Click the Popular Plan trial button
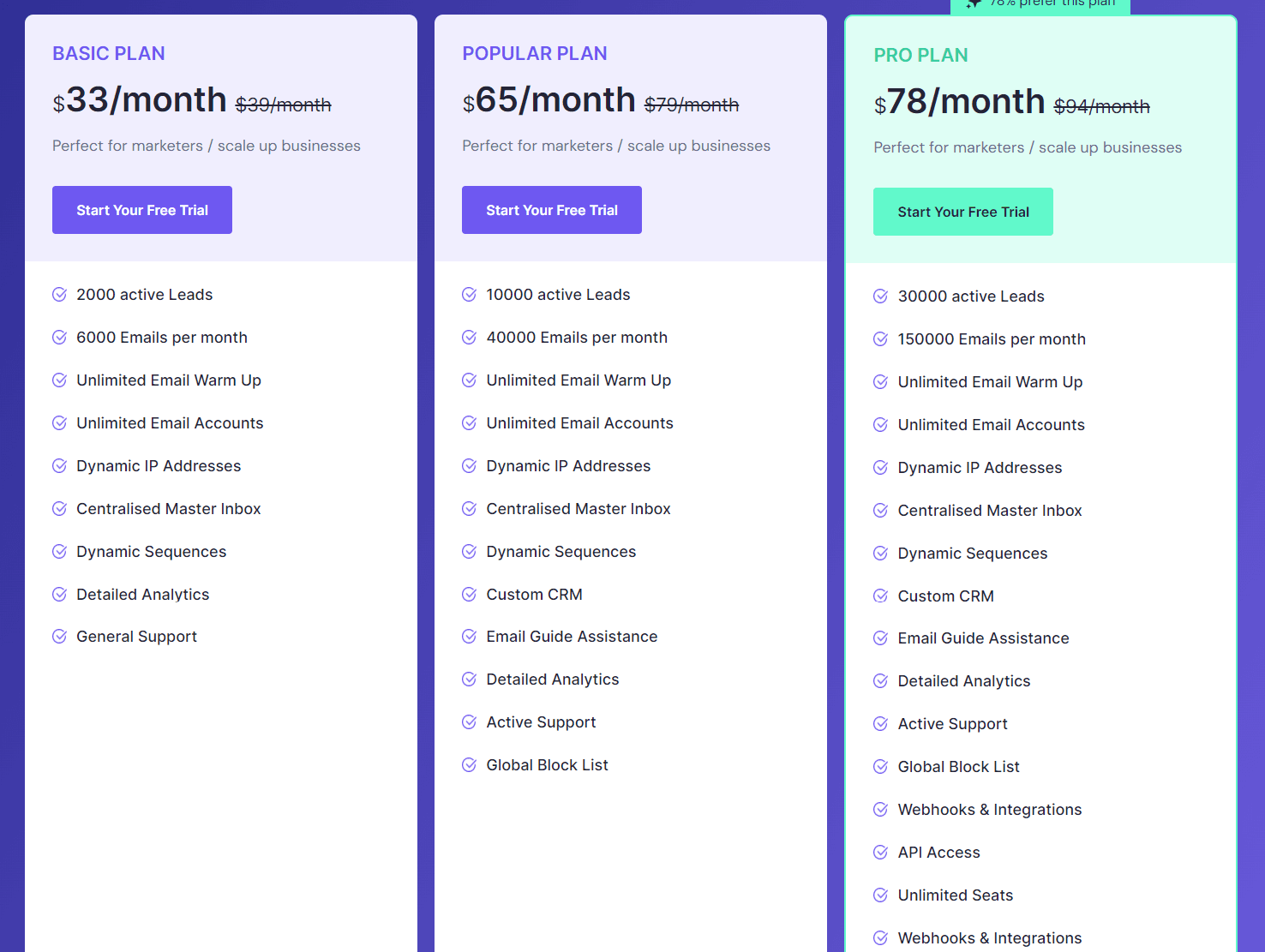The height and width of the screenshot is (952, 1265). coord(551,209)
